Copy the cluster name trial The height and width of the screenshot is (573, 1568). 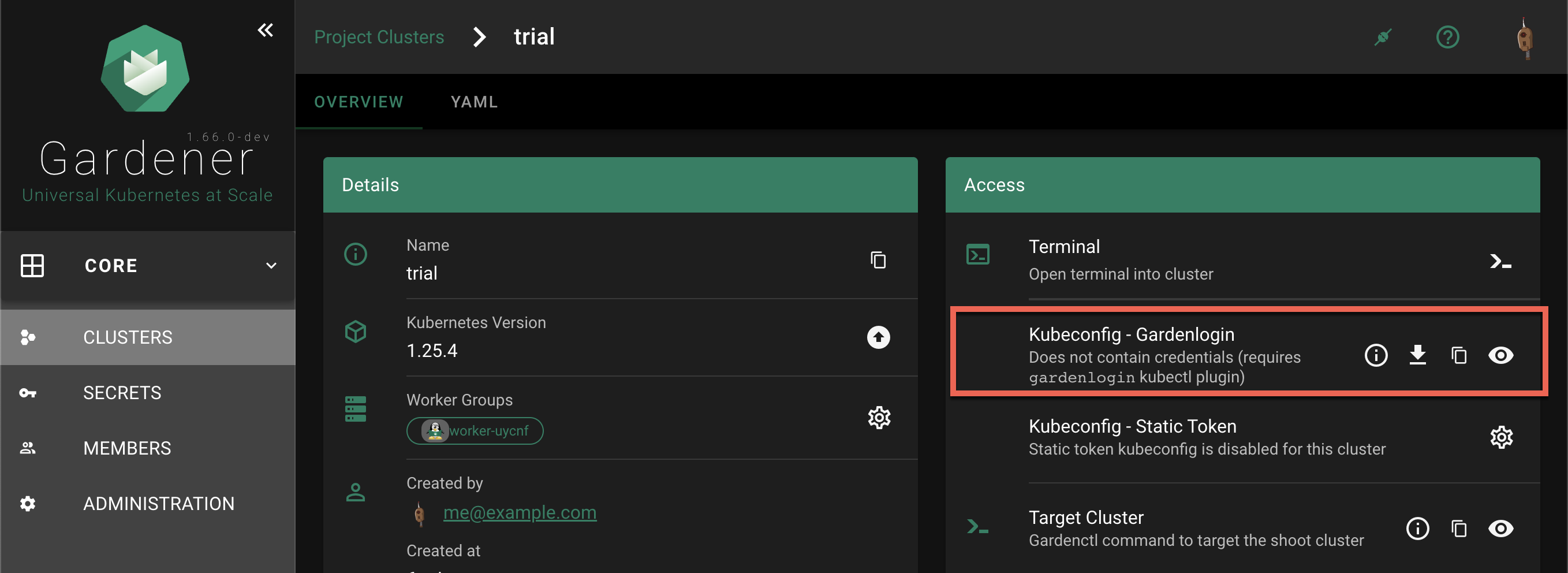tap(878, 260)
